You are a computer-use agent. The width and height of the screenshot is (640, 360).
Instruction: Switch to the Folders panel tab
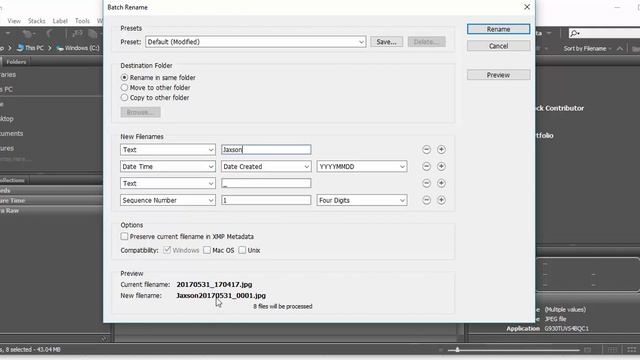[x=16, y=62]
